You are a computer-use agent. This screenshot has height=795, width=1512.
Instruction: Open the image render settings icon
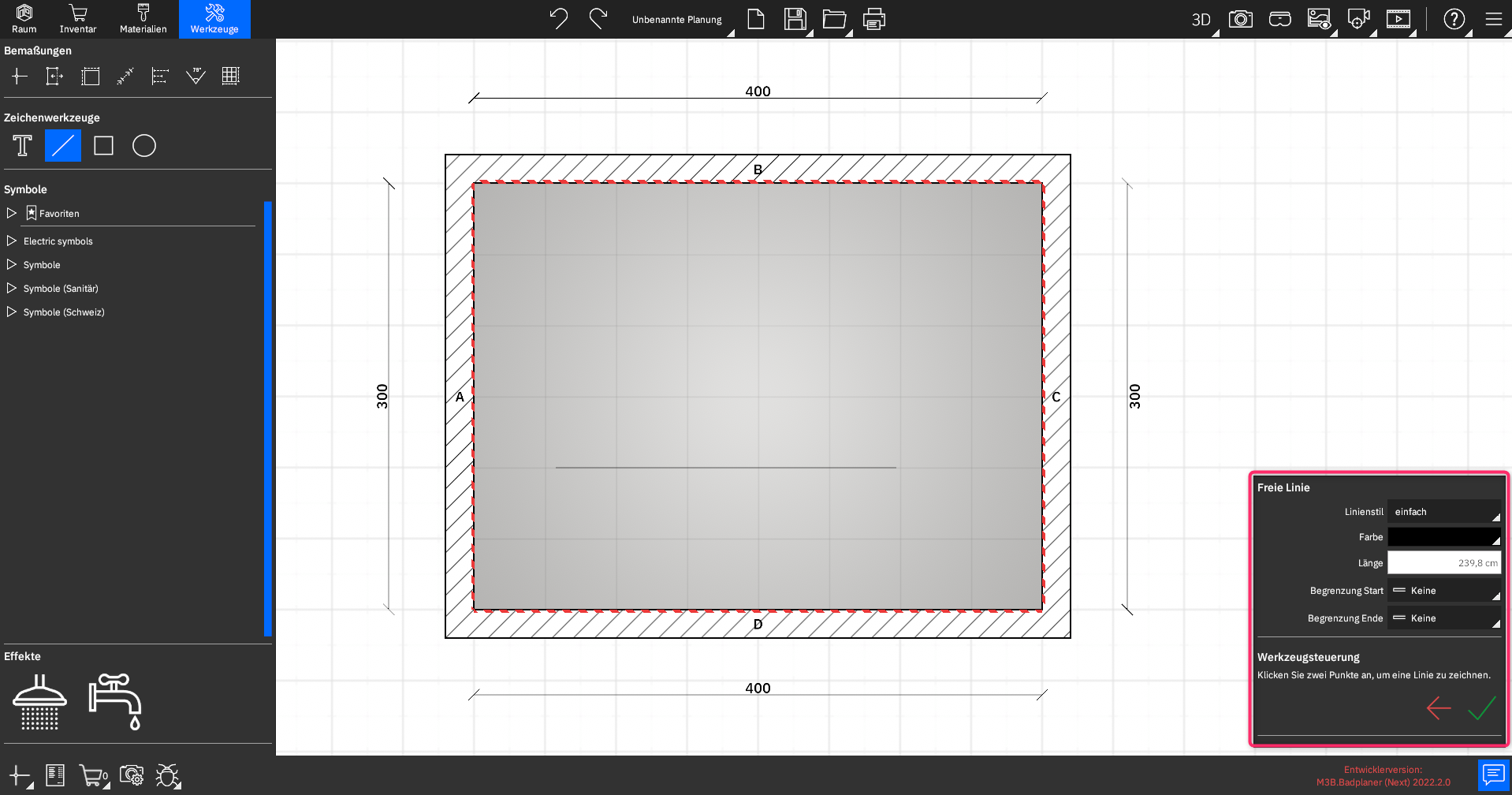1319,19
